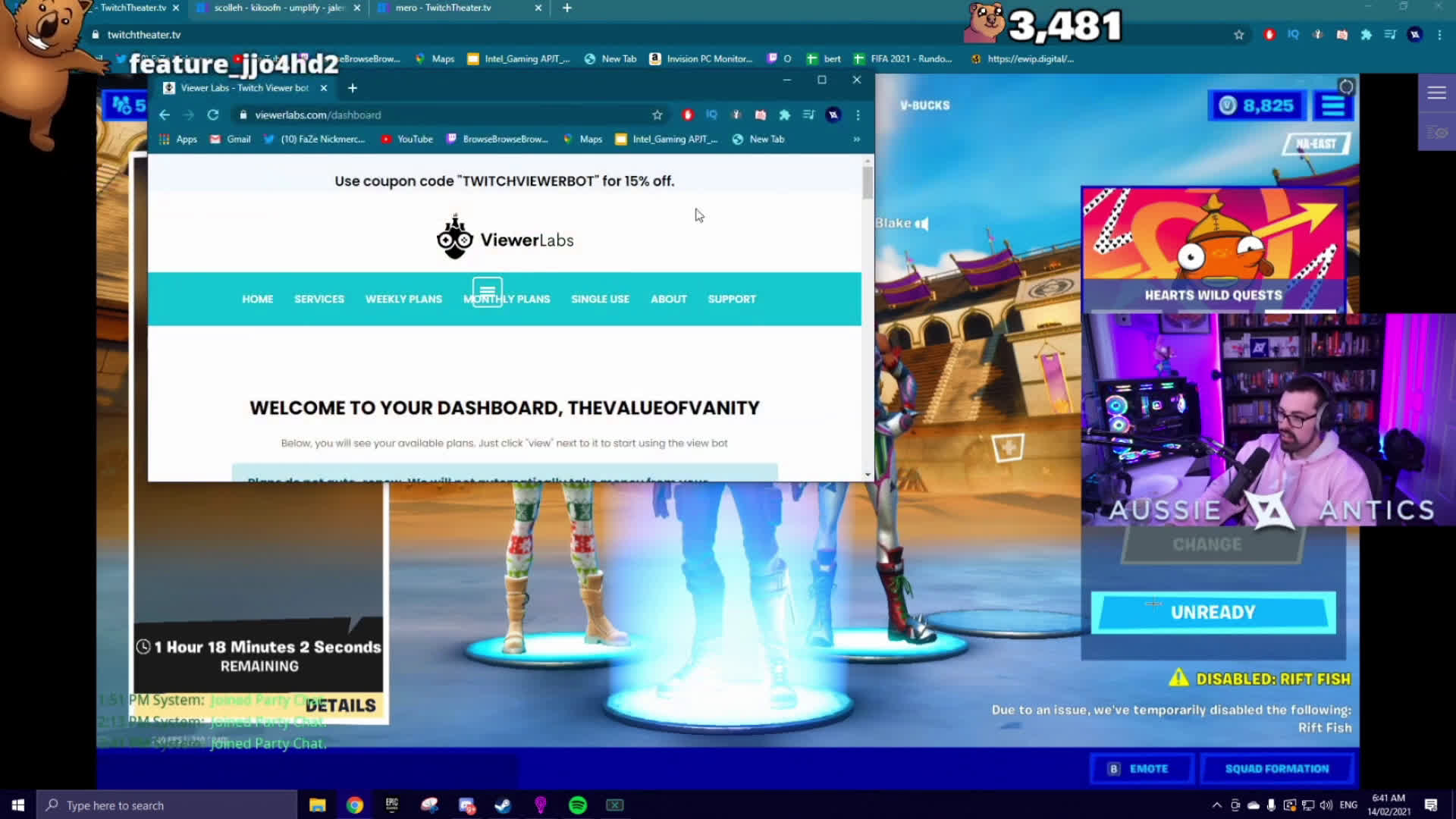Toggle UNREADY status in the Fortnite lobby
Screen dimensions: 1456x819
click(1213, 612)
